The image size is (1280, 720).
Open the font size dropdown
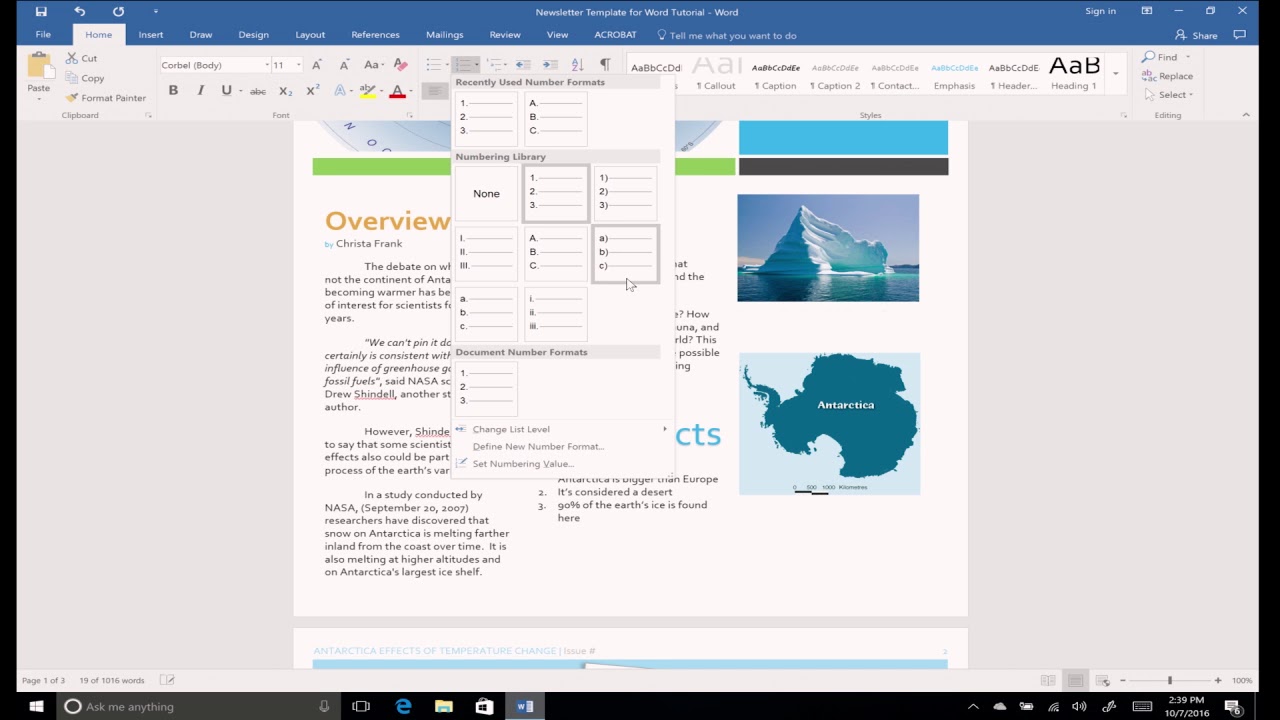[x=298, y=65]
